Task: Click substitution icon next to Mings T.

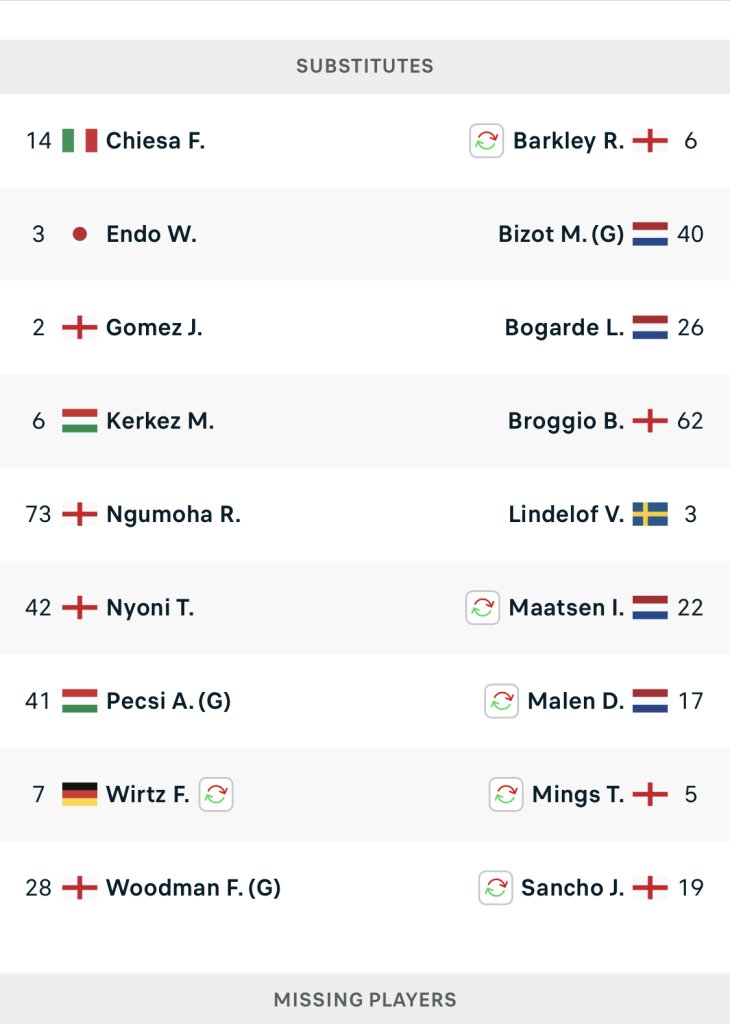Action: click(506, 795)
